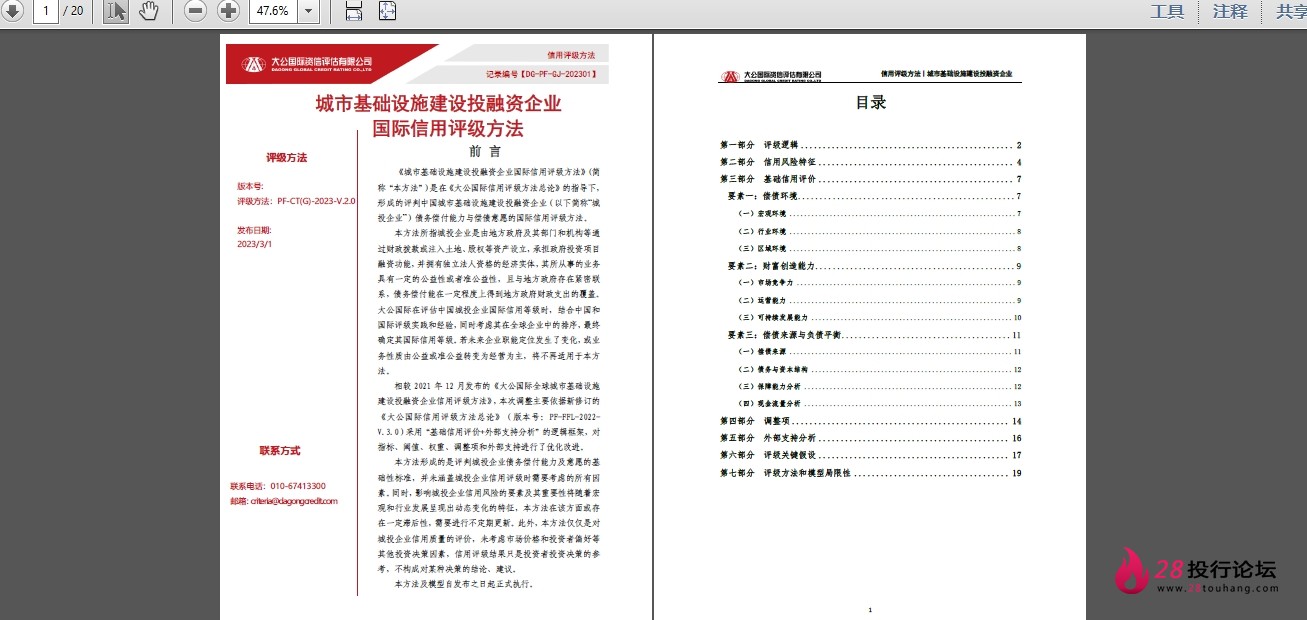Activate the text selection cursor tool
The width and height of the screenshot is (1307, 620).
[116, 12]
